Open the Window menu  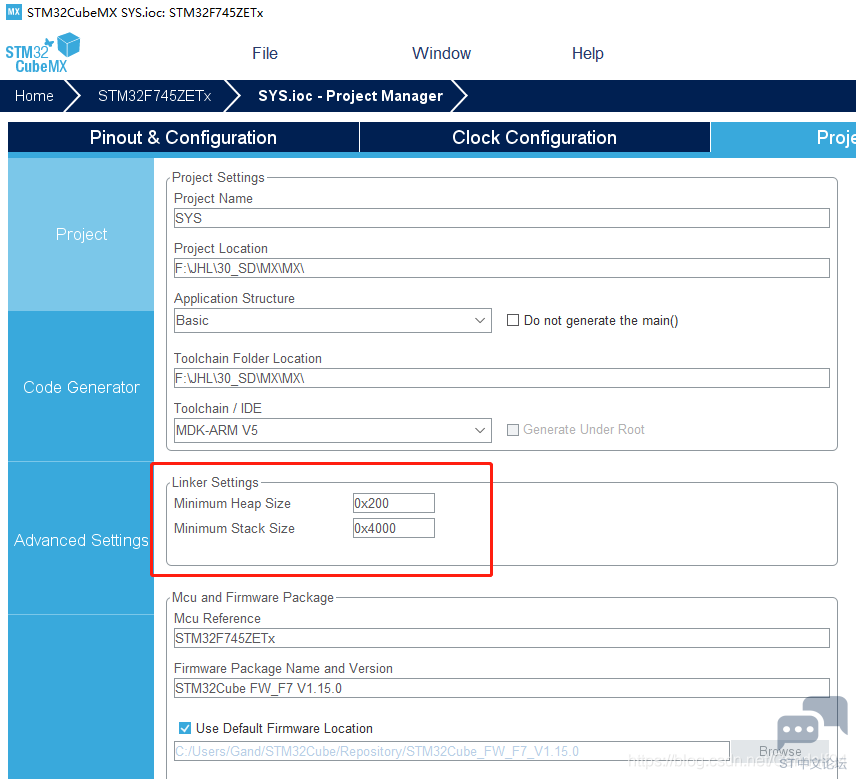click(441, 53)
